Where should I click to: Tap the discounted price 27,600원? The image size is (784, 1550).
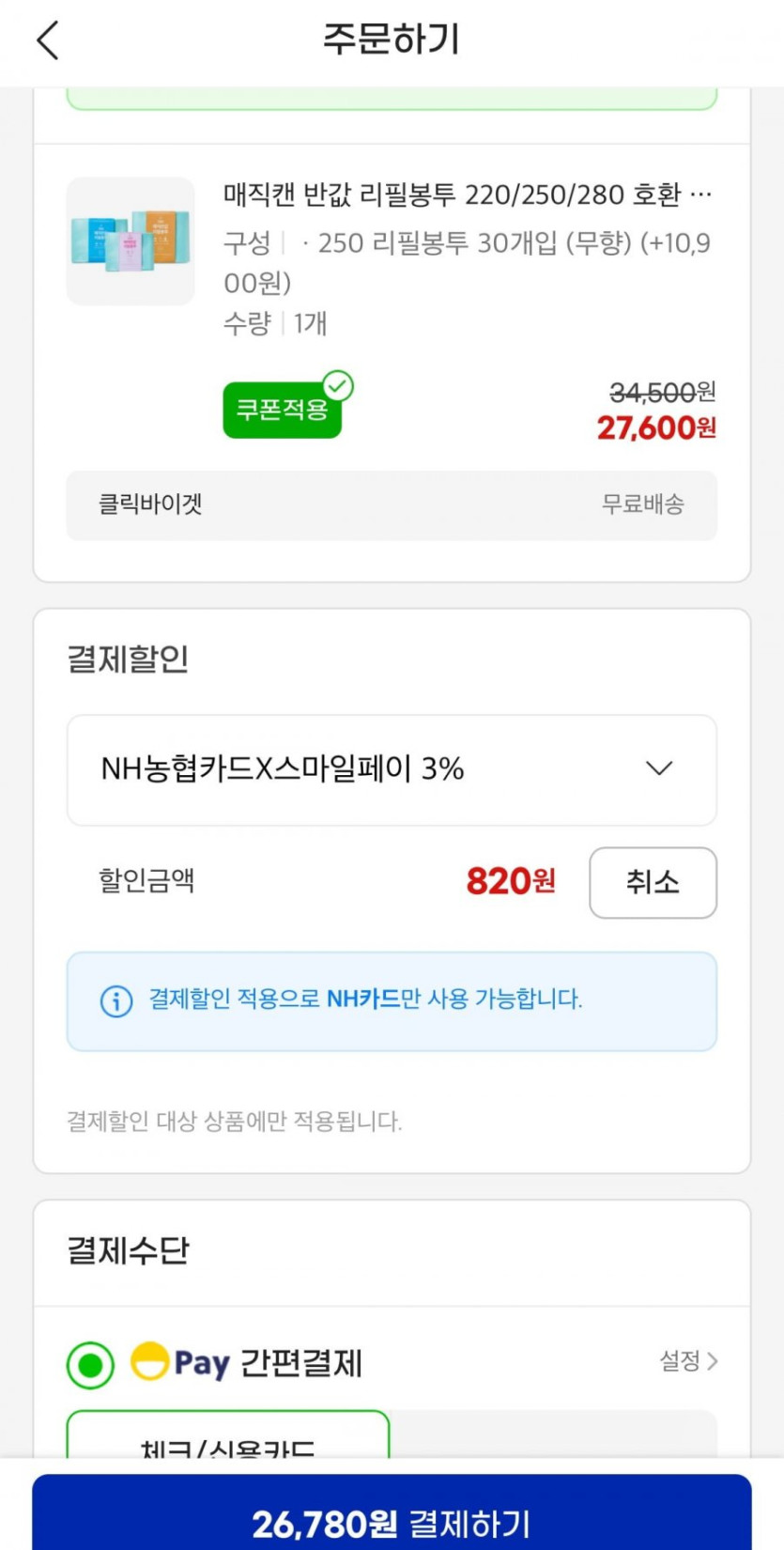(655, 428)
